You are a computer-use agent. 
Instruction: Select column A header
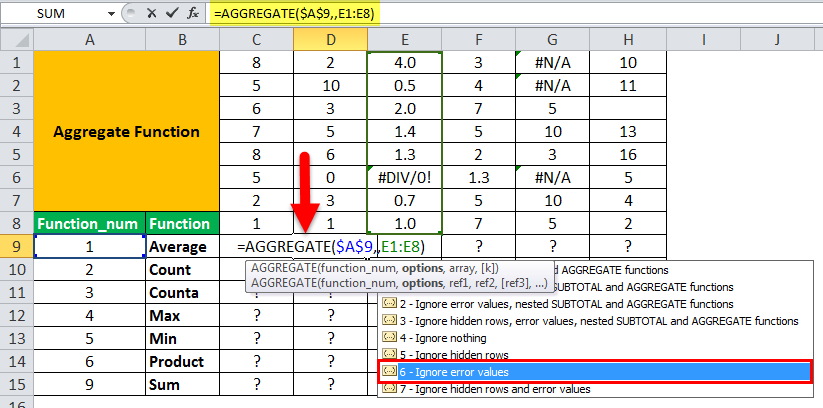[x=90, y=39]
